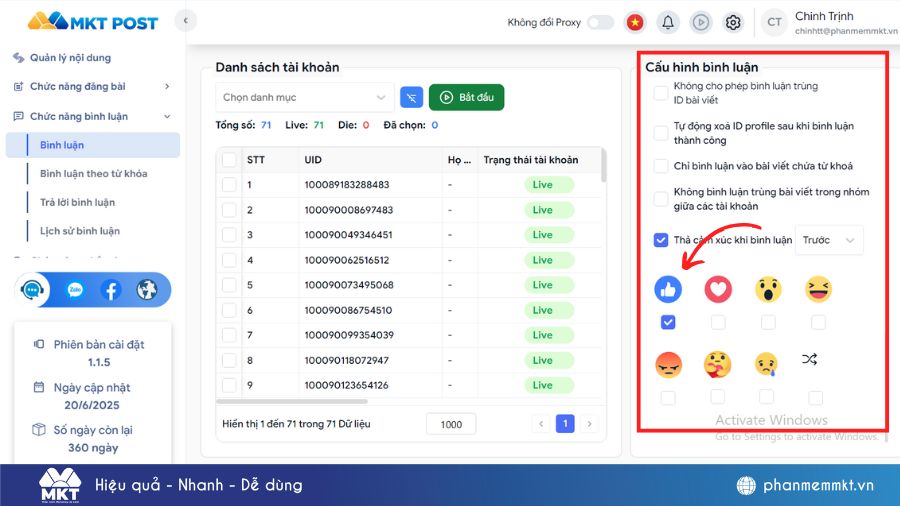The height and width of the screenshot is (506, 900).
Task: Uncheck the Like reaction checkbox
Action: (x=668, y=322)
